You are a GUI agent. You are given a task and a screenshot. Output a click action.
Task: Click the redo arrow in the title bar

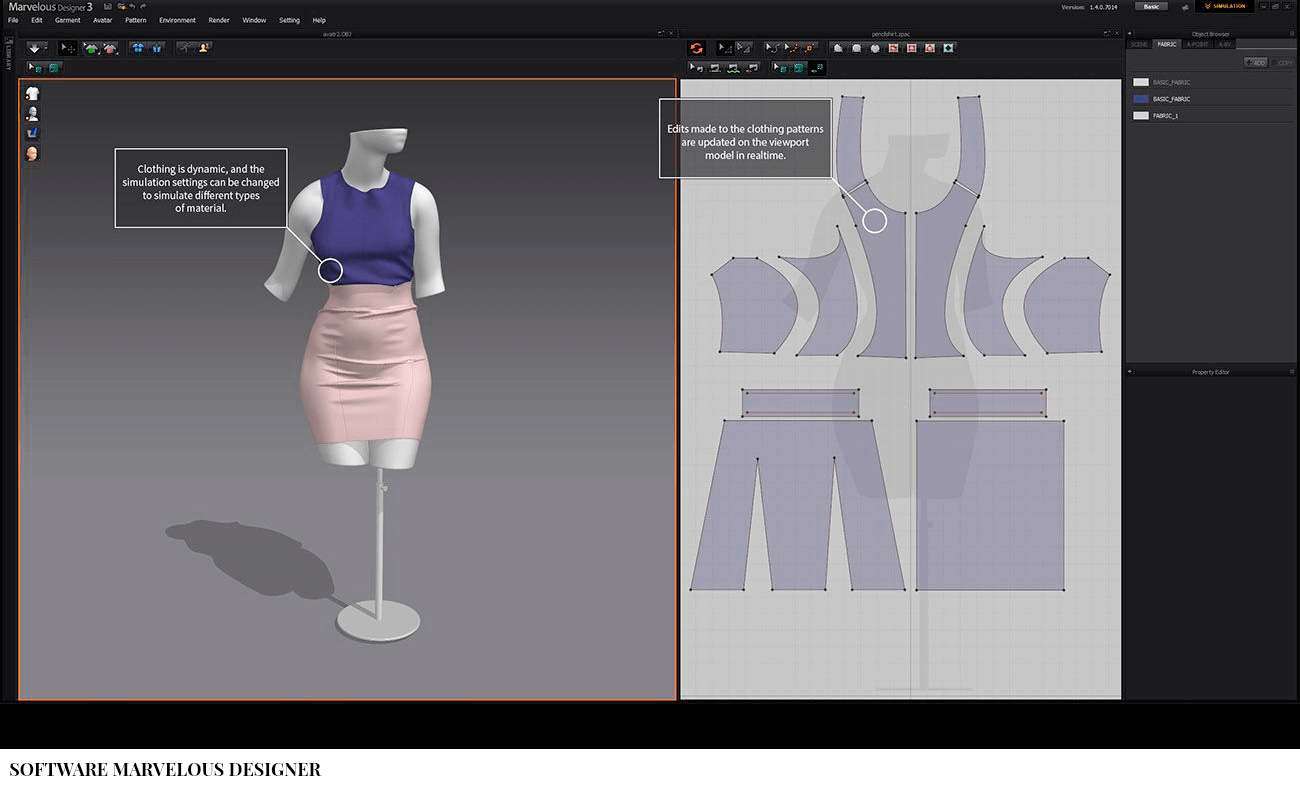tap(143, 6)
